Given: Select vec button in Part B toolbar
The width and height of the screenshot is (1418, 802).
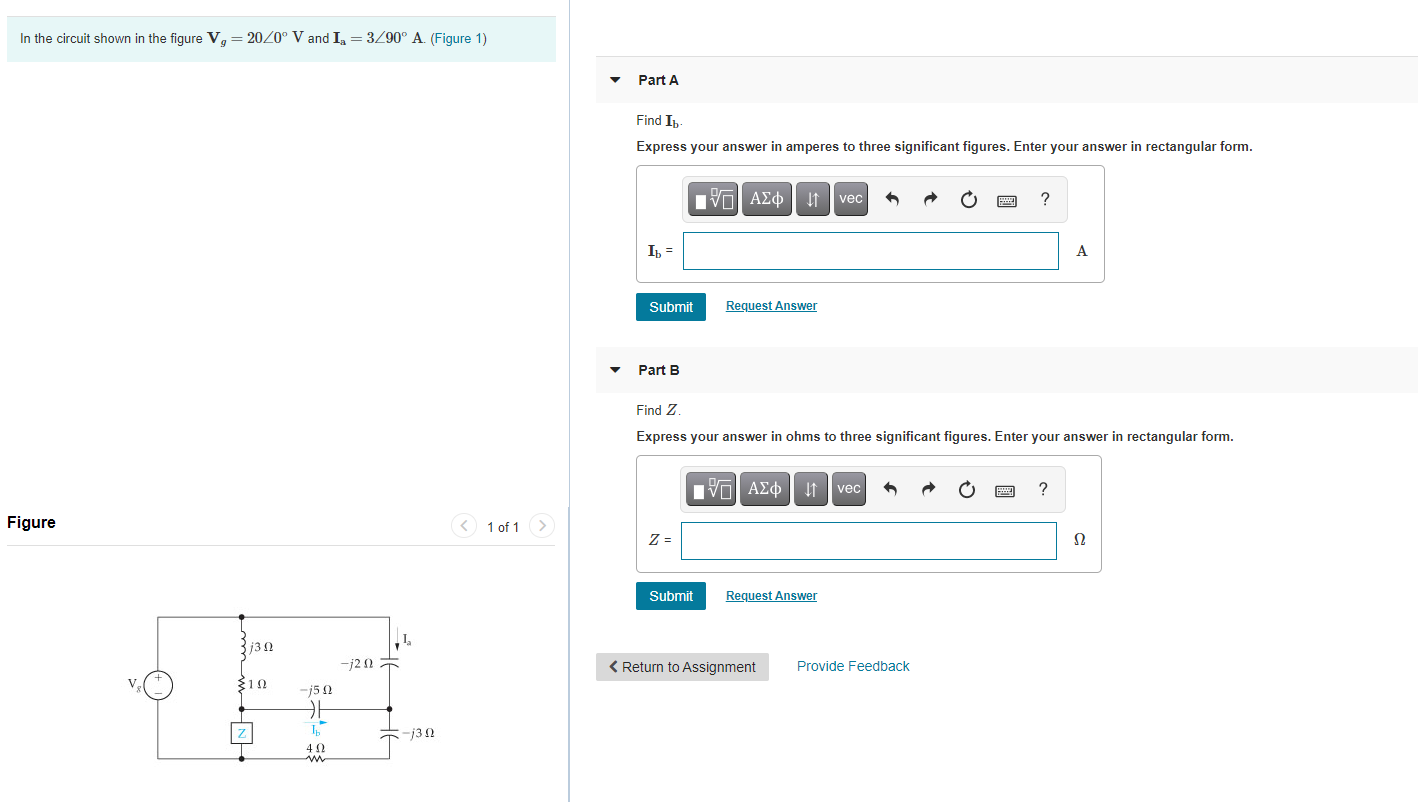Looking at the screenshot, I should click(x=849, y=489).
